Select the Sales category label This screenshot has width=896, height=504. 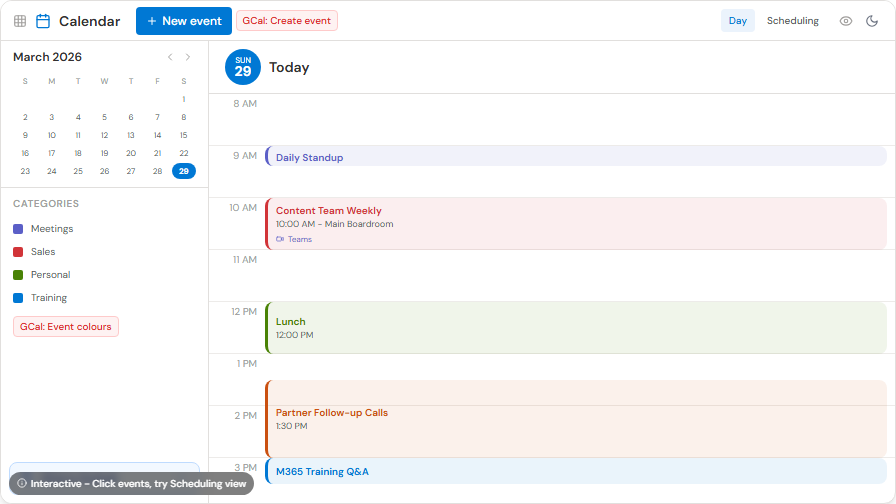(x=43, y=251)
